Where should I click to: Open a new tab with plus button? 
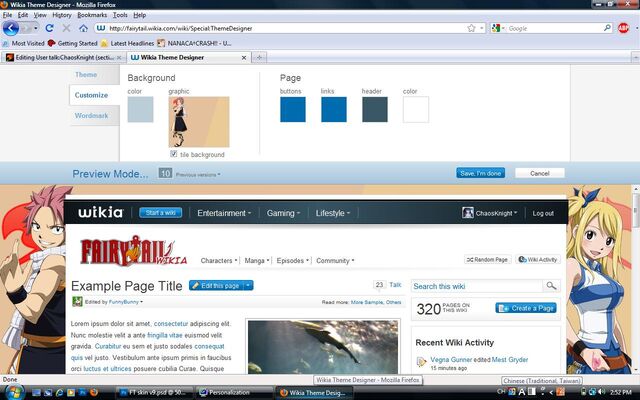259,58
